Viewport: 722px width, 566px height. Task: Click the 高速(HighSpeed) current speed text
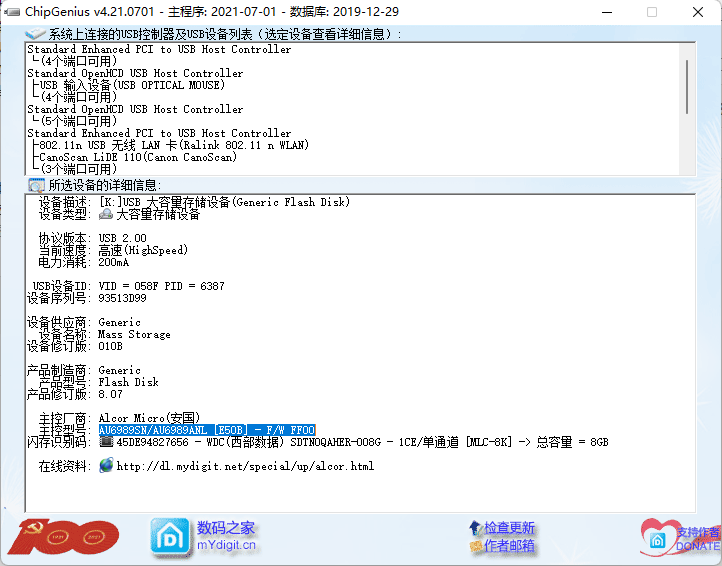tap(143, 250)
